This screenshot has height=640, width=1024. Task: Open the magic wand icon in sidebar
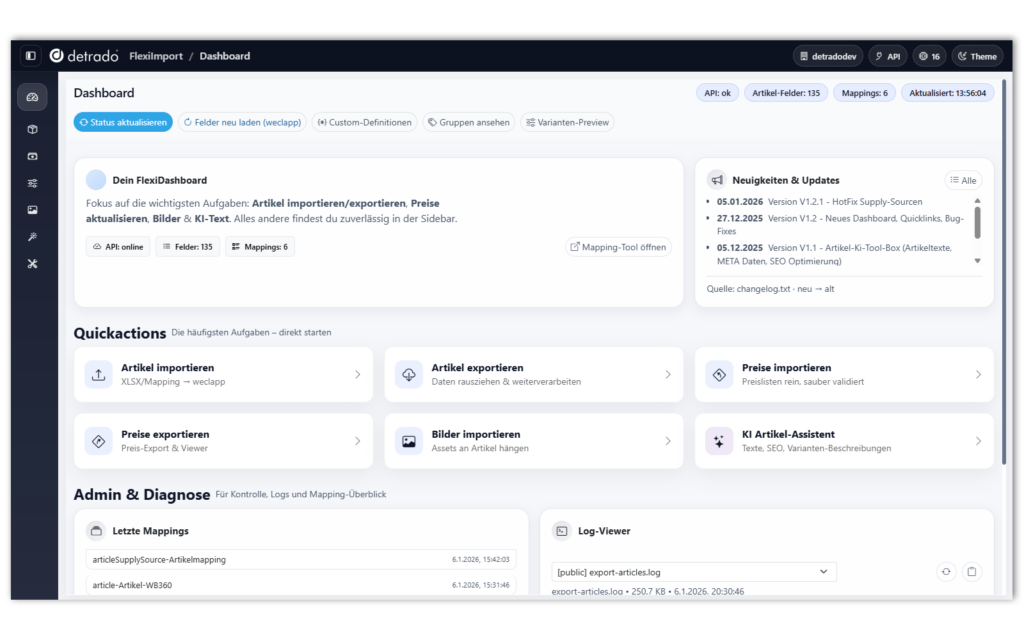tap(32, 237)
